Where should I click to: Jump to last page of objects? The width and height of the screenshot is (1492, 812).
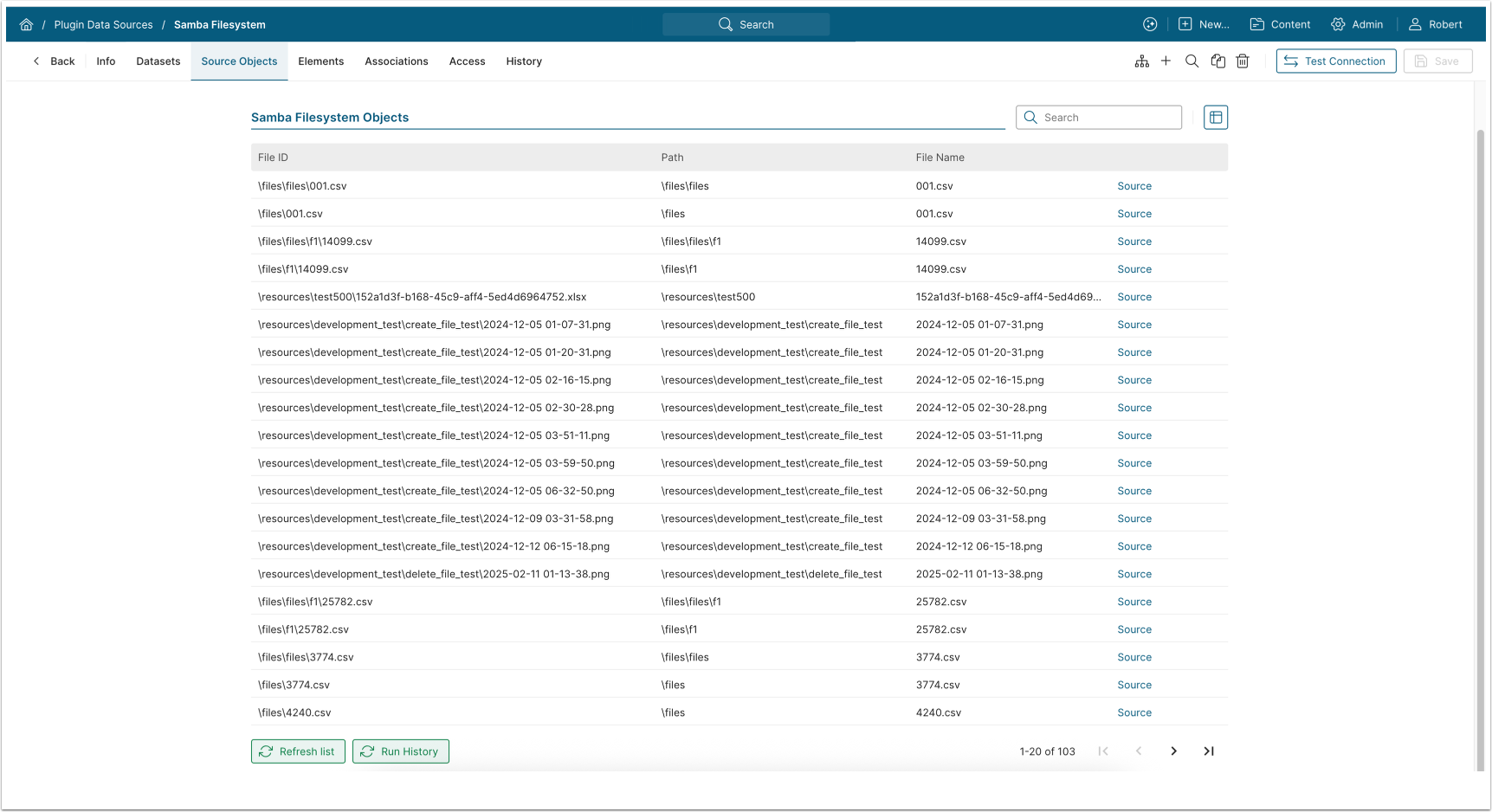[x=1209, y=751]
